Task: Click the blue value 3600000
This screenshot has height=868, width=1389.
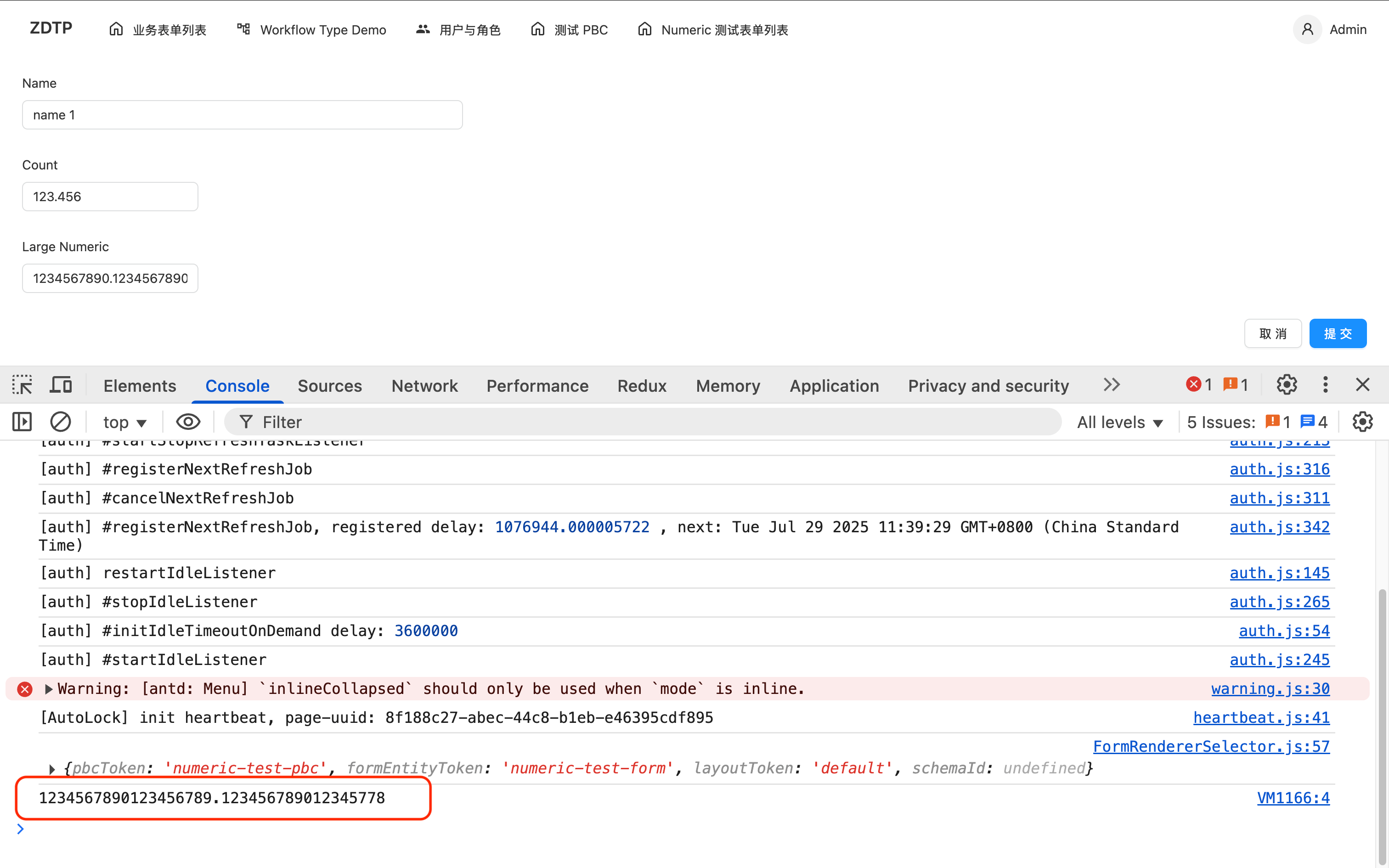Action: 426,631
